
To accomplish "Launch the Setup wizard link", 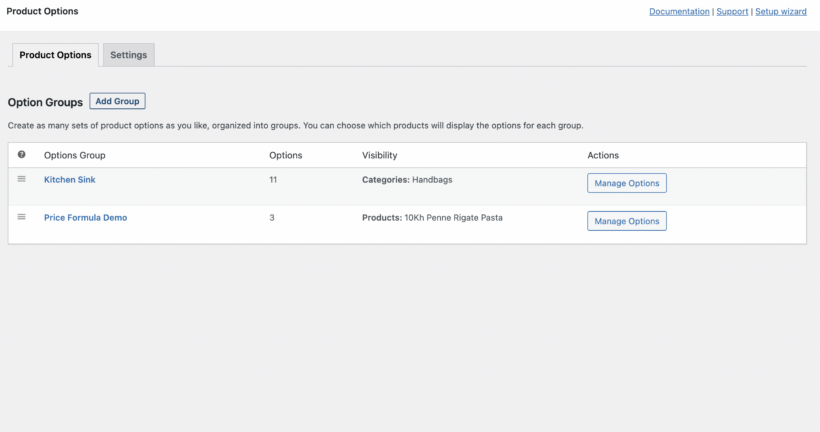I will coord(780,12).
